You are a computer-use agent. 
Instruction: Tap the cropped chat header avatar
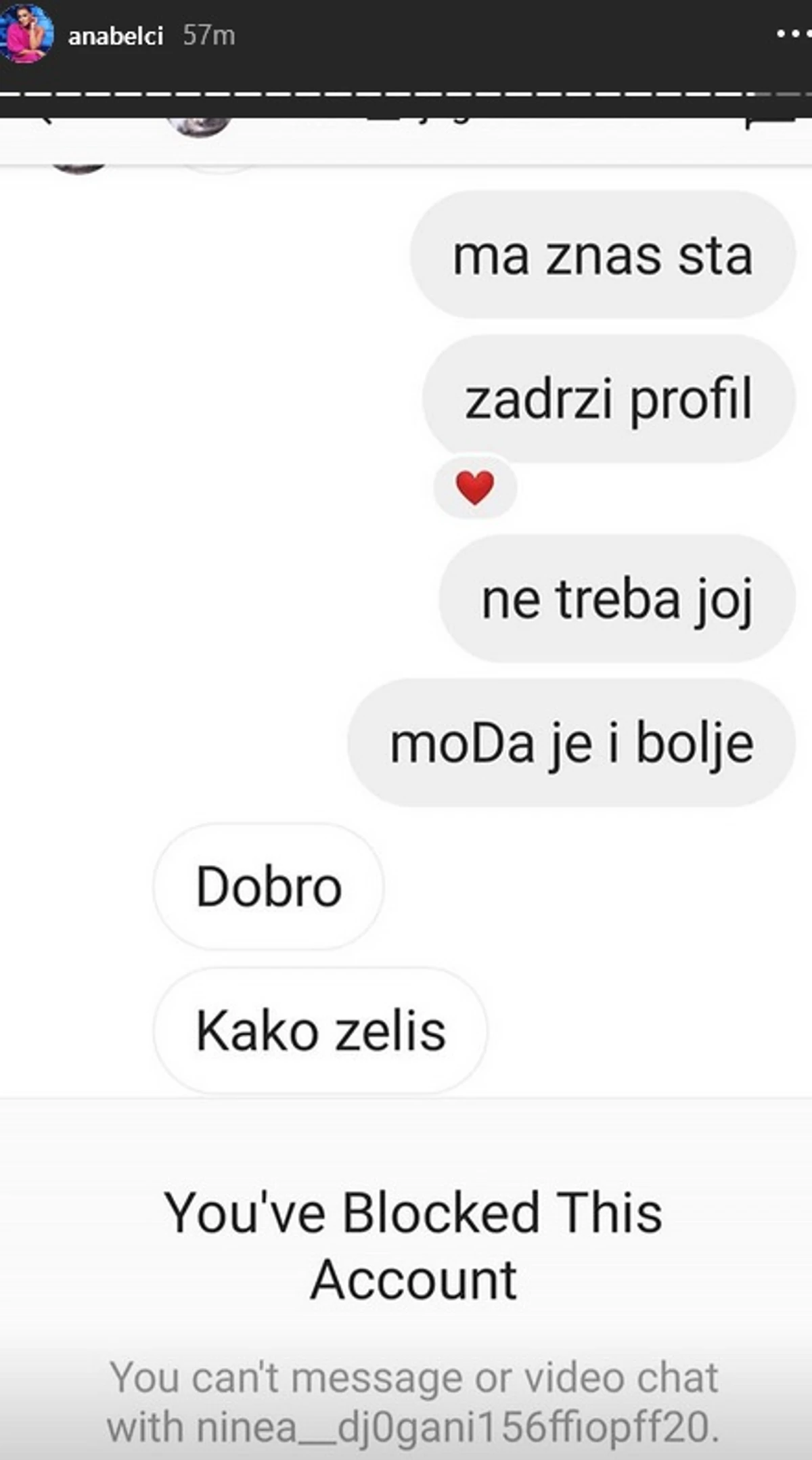(x=200, y=125)
